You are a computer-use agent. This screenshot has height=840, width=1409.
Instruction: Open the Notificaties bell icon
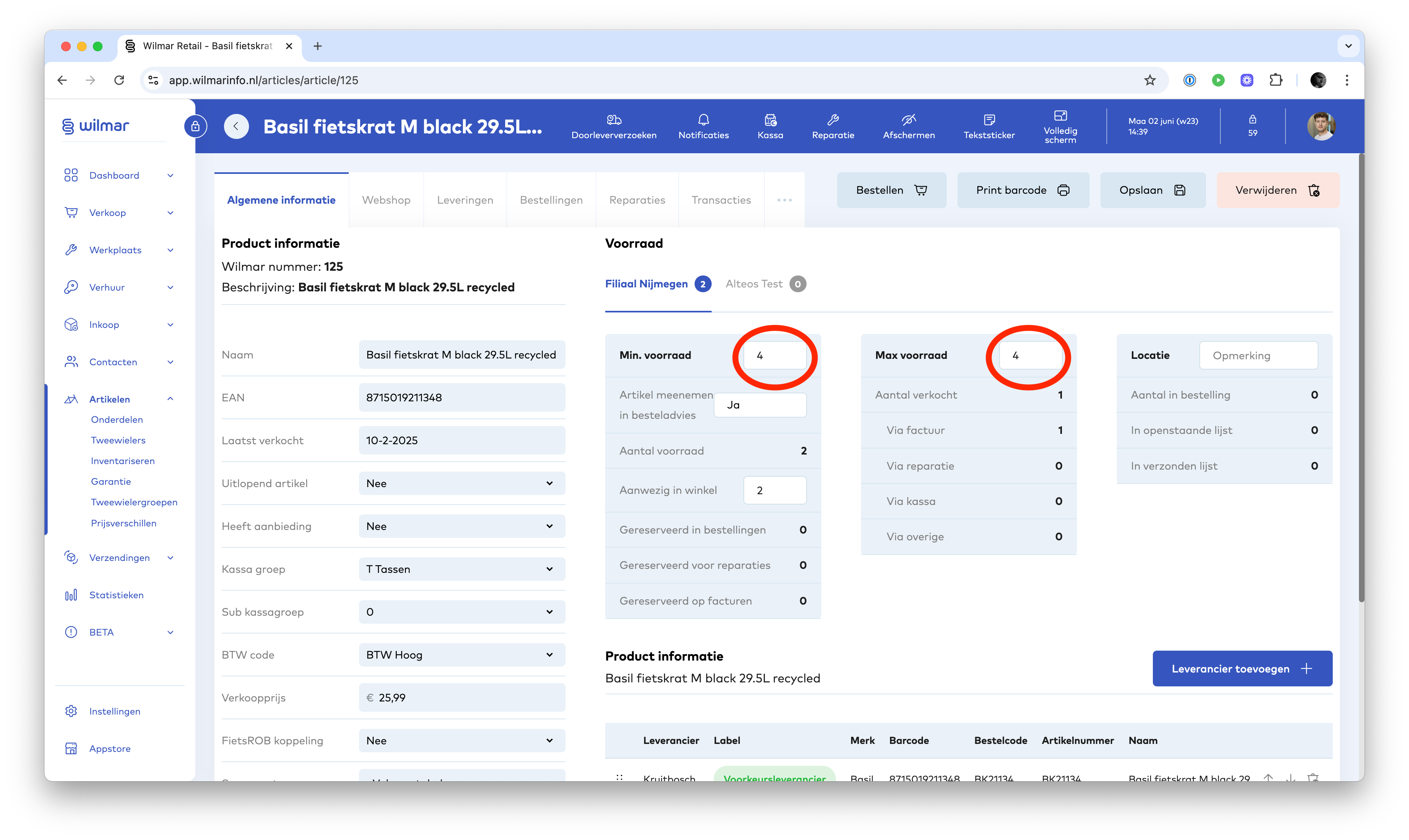[703, 120]
